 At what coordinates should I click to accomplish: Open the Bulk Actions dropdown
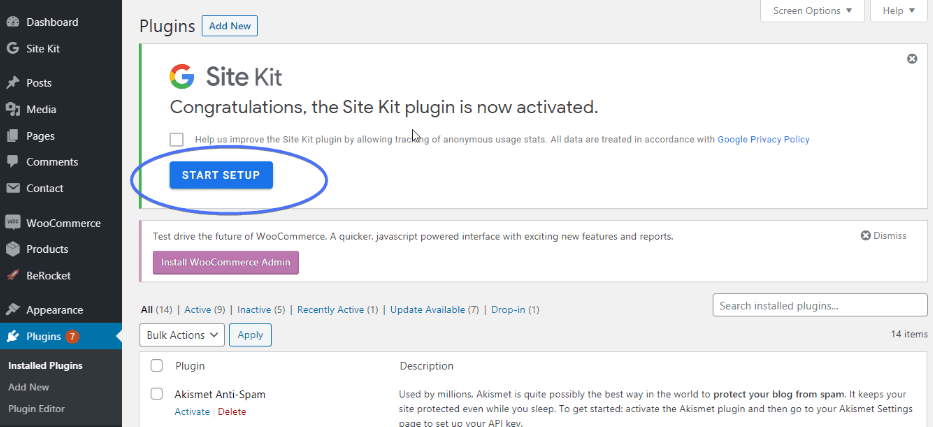point(182,335)
